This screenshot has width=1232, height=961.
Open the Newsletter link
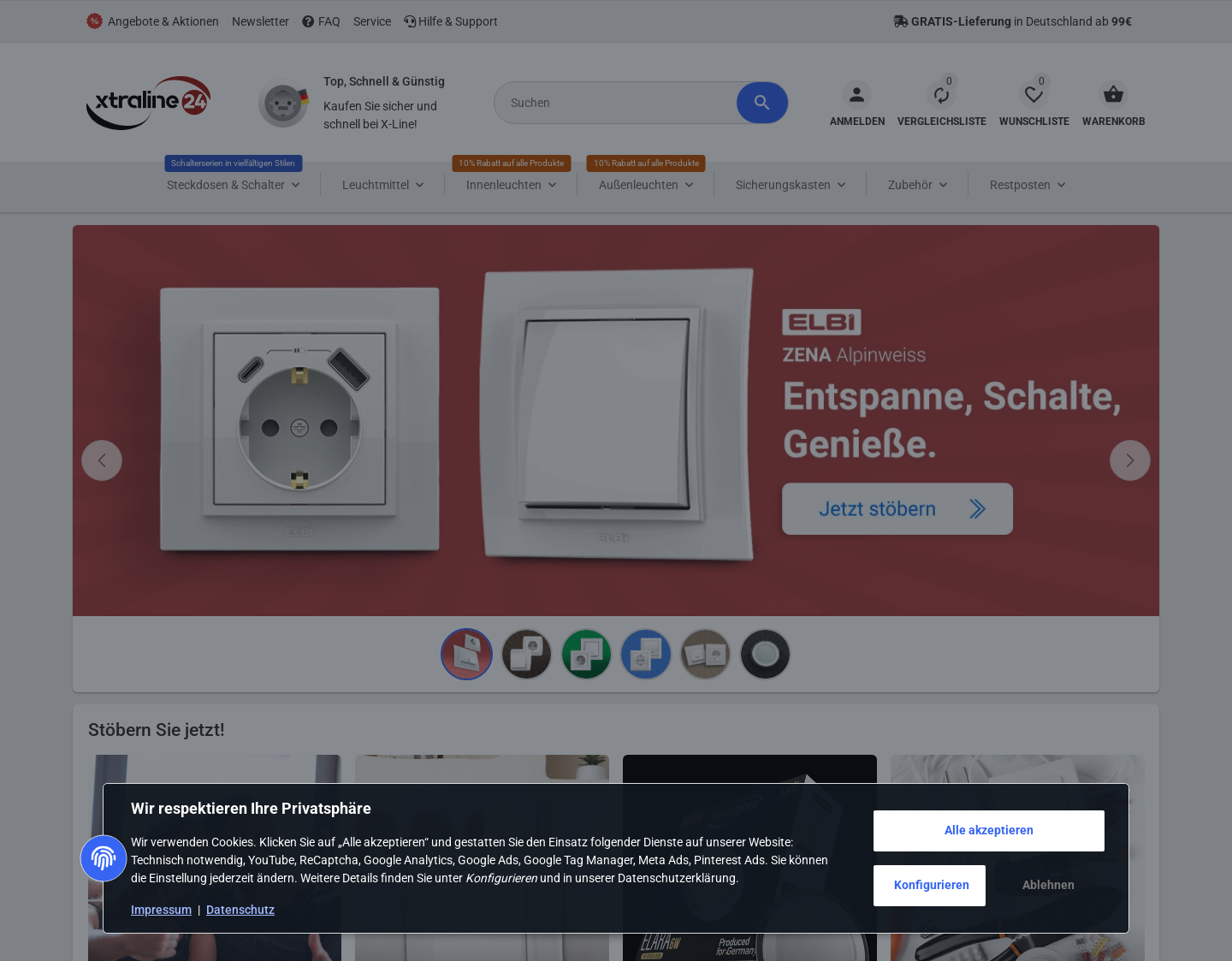[260, 21]
